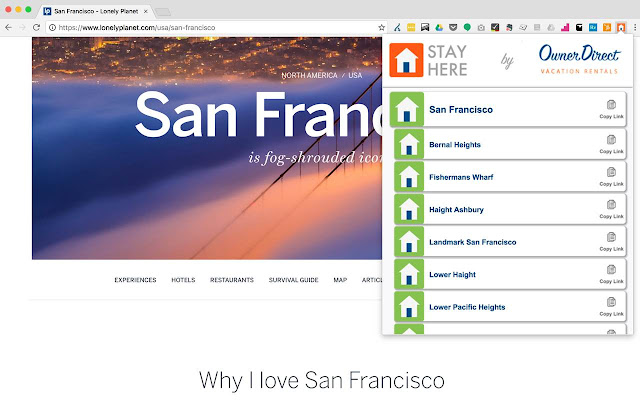Close the San Francisco browser tab
Viewport: 640px width, 400px height.
(x=145, y=11)
